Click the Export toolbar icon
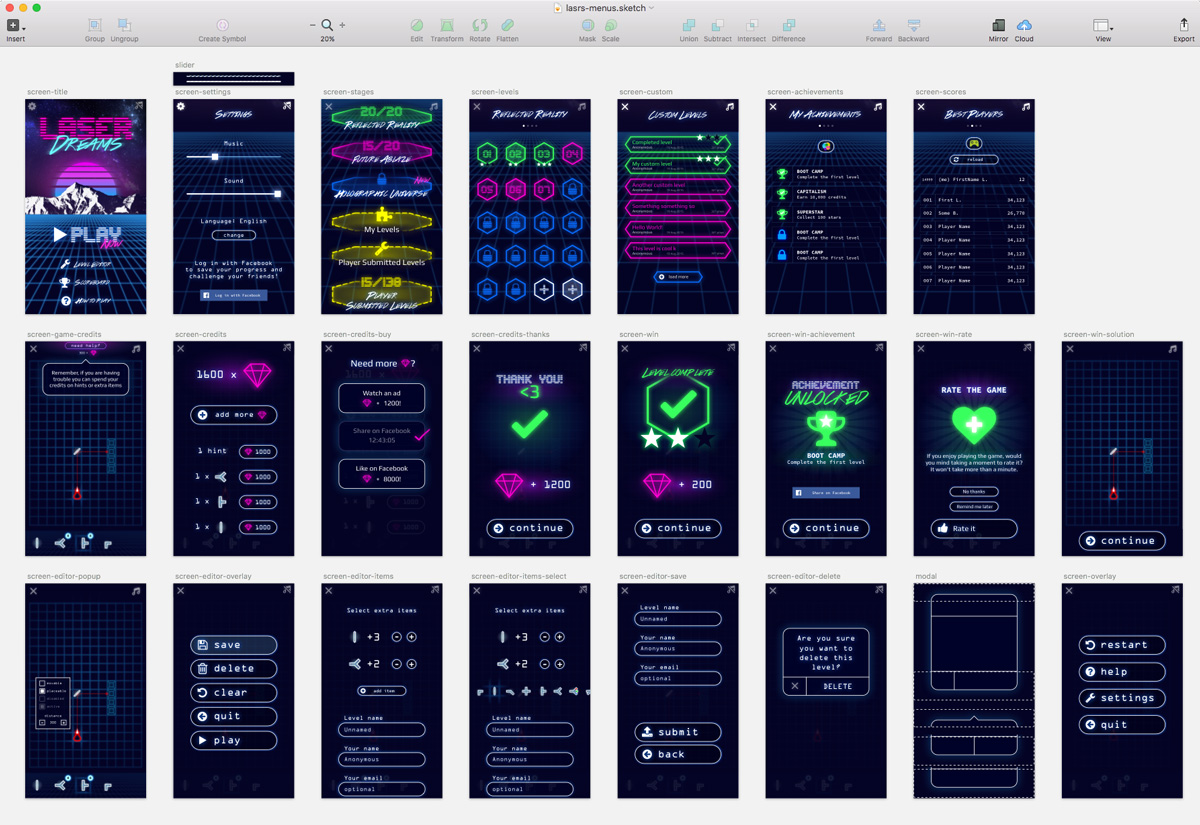Viewport: 1200px width, 825px height. [x=1183, y=25]
